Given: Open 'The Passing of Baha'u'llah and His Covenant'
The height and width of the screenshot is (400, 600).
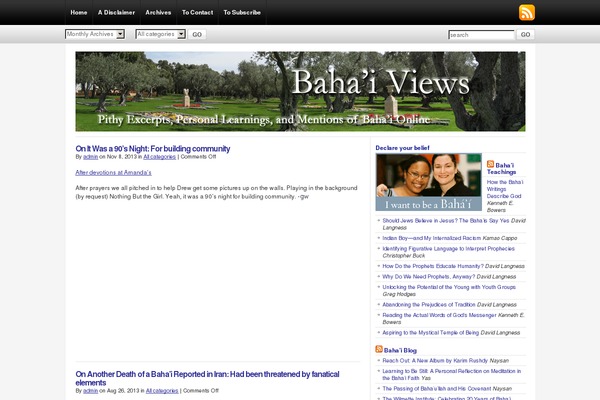Looking at the screenshot, I should 437,389.
